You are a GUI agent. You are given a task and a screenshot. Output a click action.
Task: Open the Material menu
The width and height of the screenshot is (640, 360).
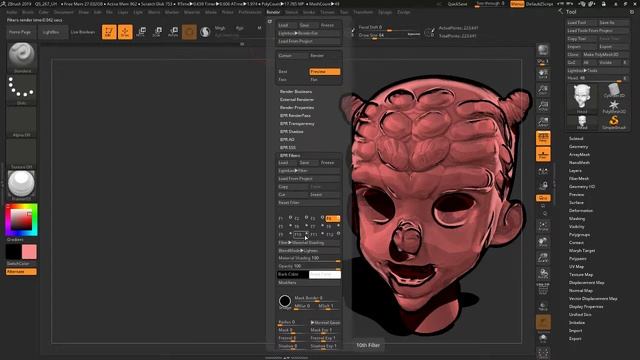(192, 12)
